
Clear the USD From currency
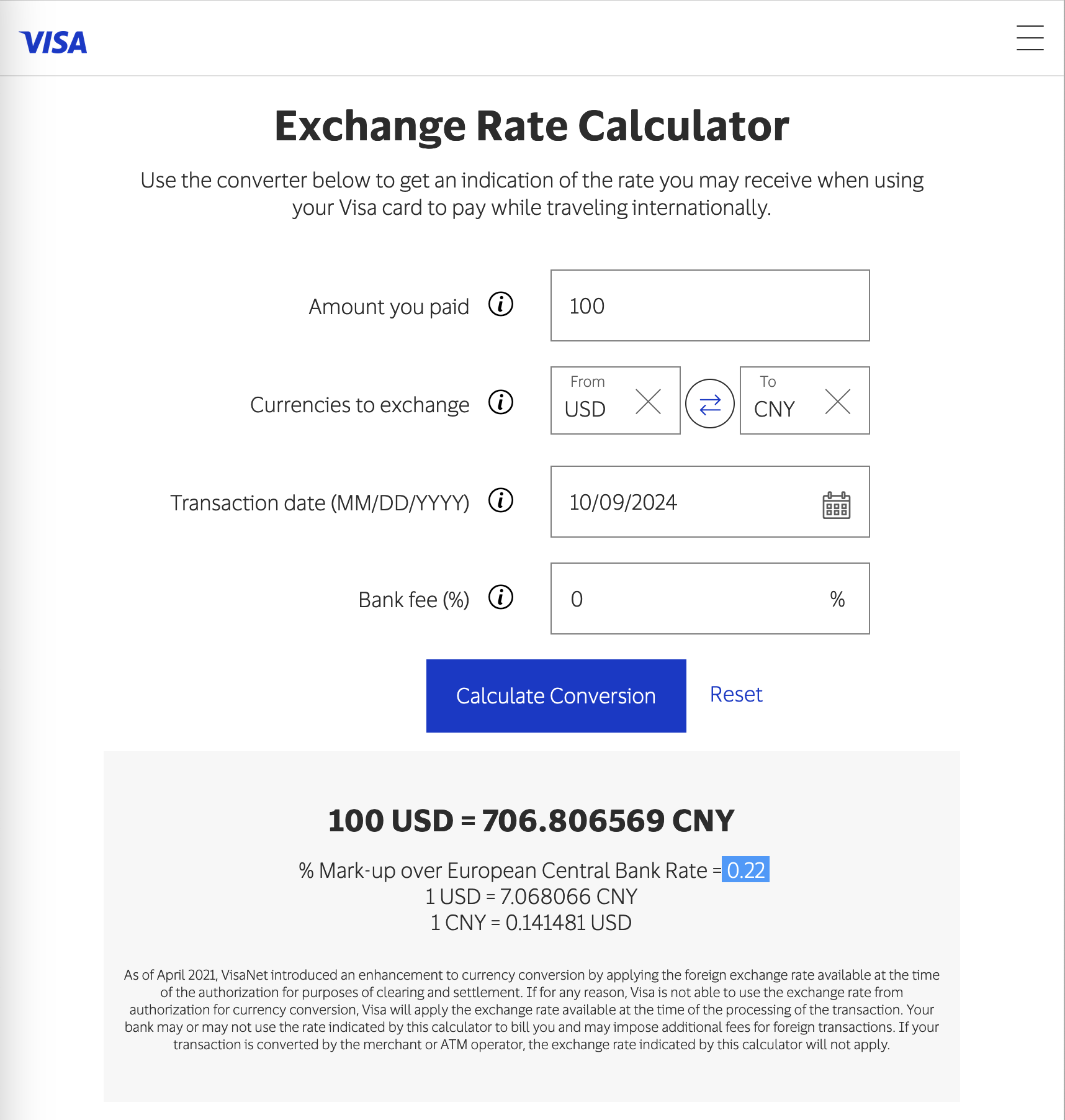(649, 402)
